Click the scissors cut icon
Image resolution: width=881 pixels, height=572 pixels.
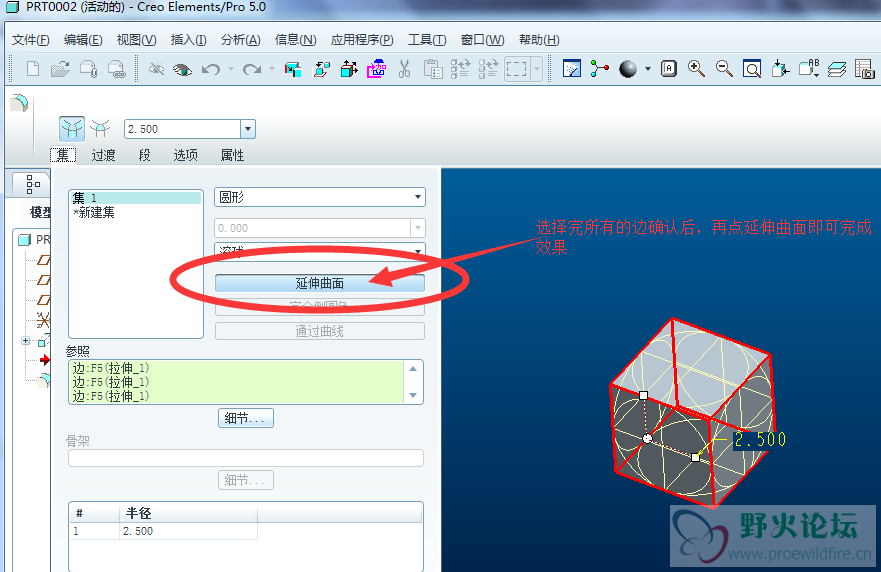coord(404,69)
